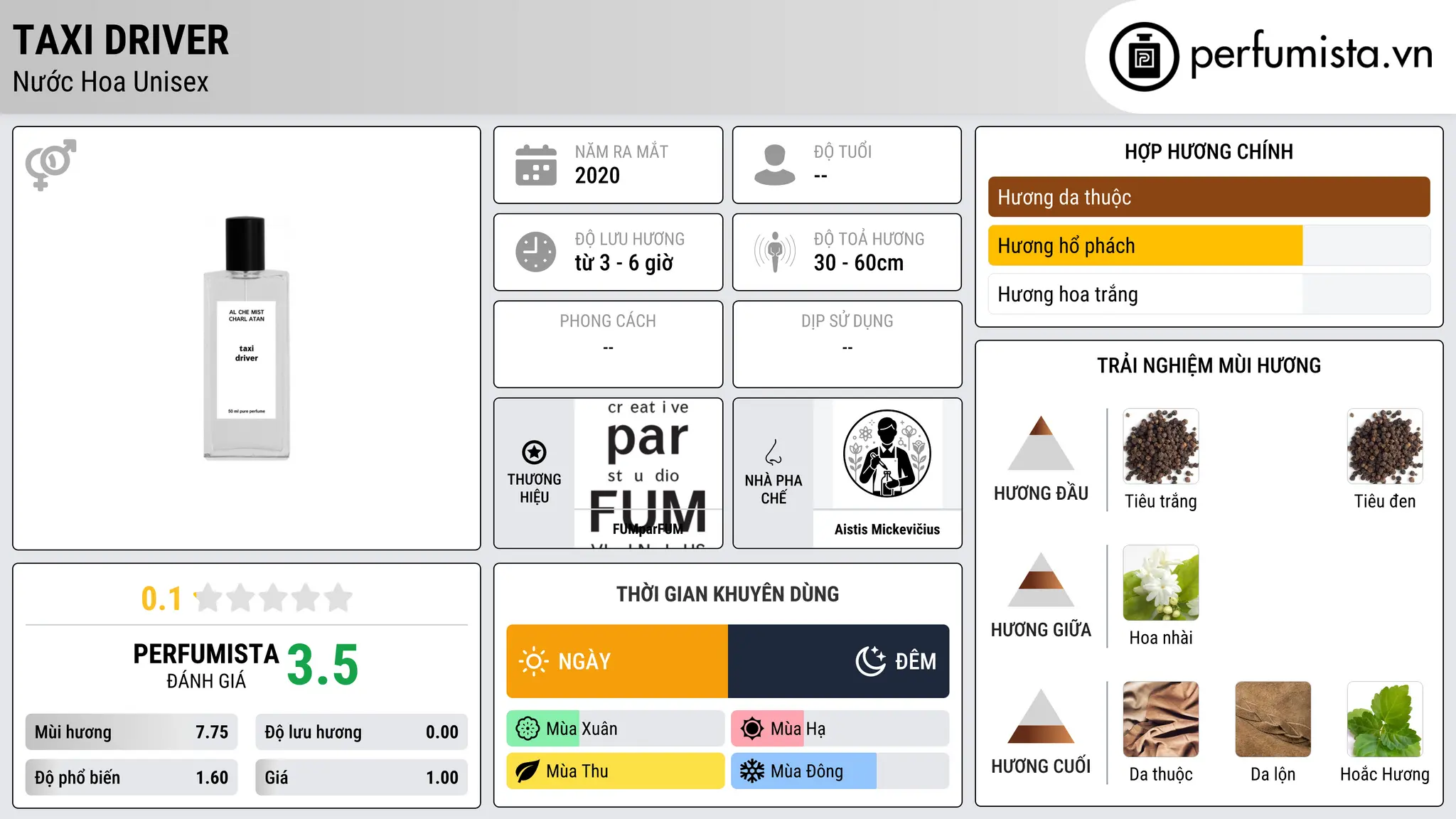Open the Taxi Driver perfume bottle image
The height and width of the screenshot is (819, 1456).
point(247,338)
